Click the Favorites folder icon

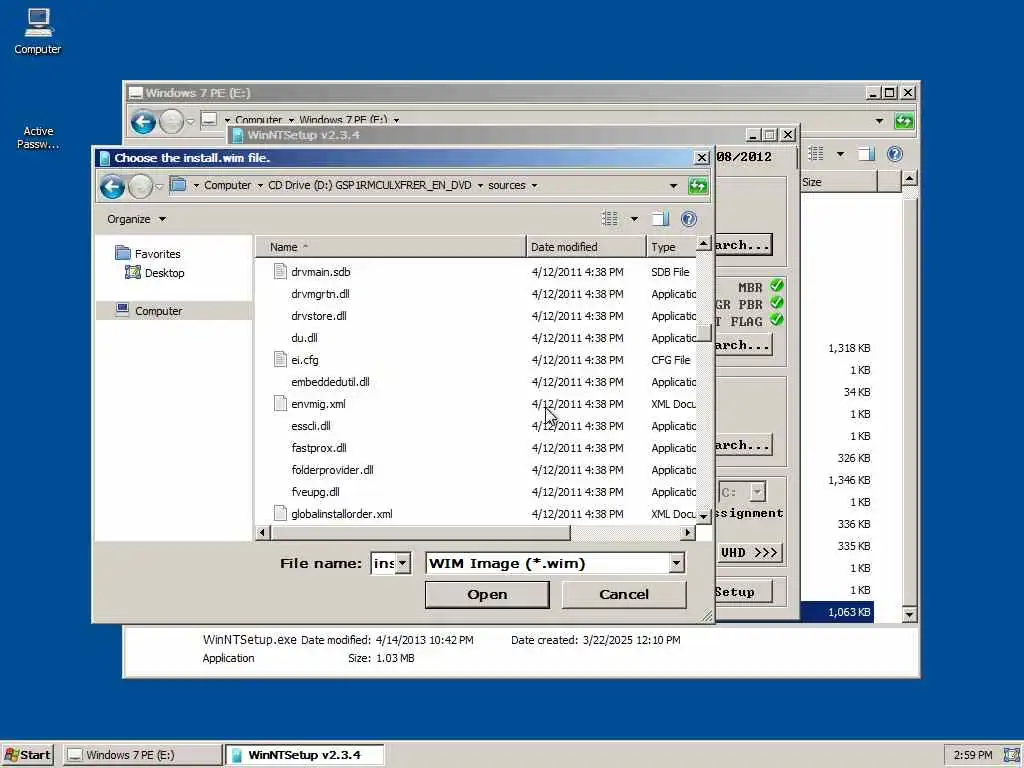pyautogui.click(x=122, y=253)
